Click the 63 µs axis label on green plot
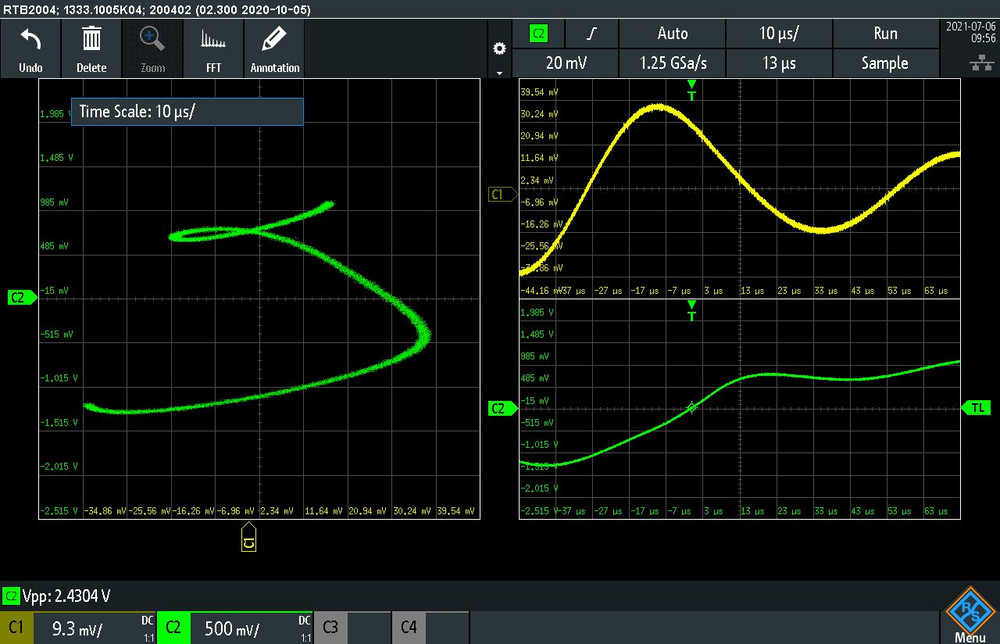Viewport: 1000px width, 644px height. tap(936, 511)
